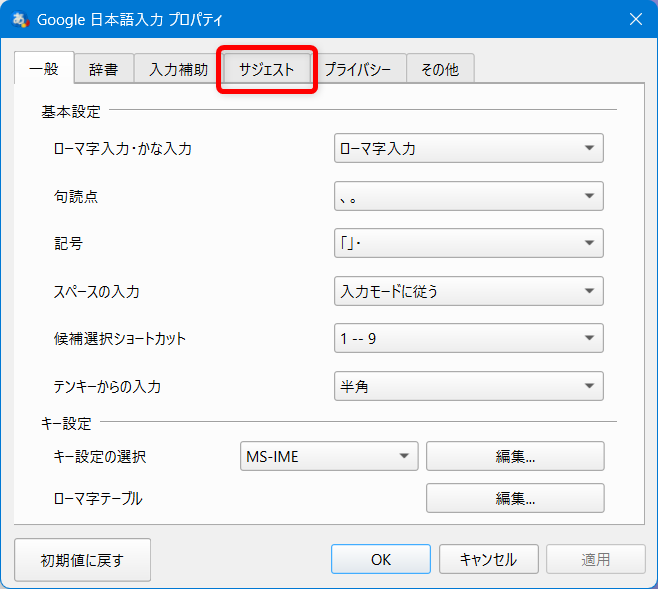The width and height of the screenshot is (658, 589).
Task: Click the キー設定 section heading
Action: (66, 423)
